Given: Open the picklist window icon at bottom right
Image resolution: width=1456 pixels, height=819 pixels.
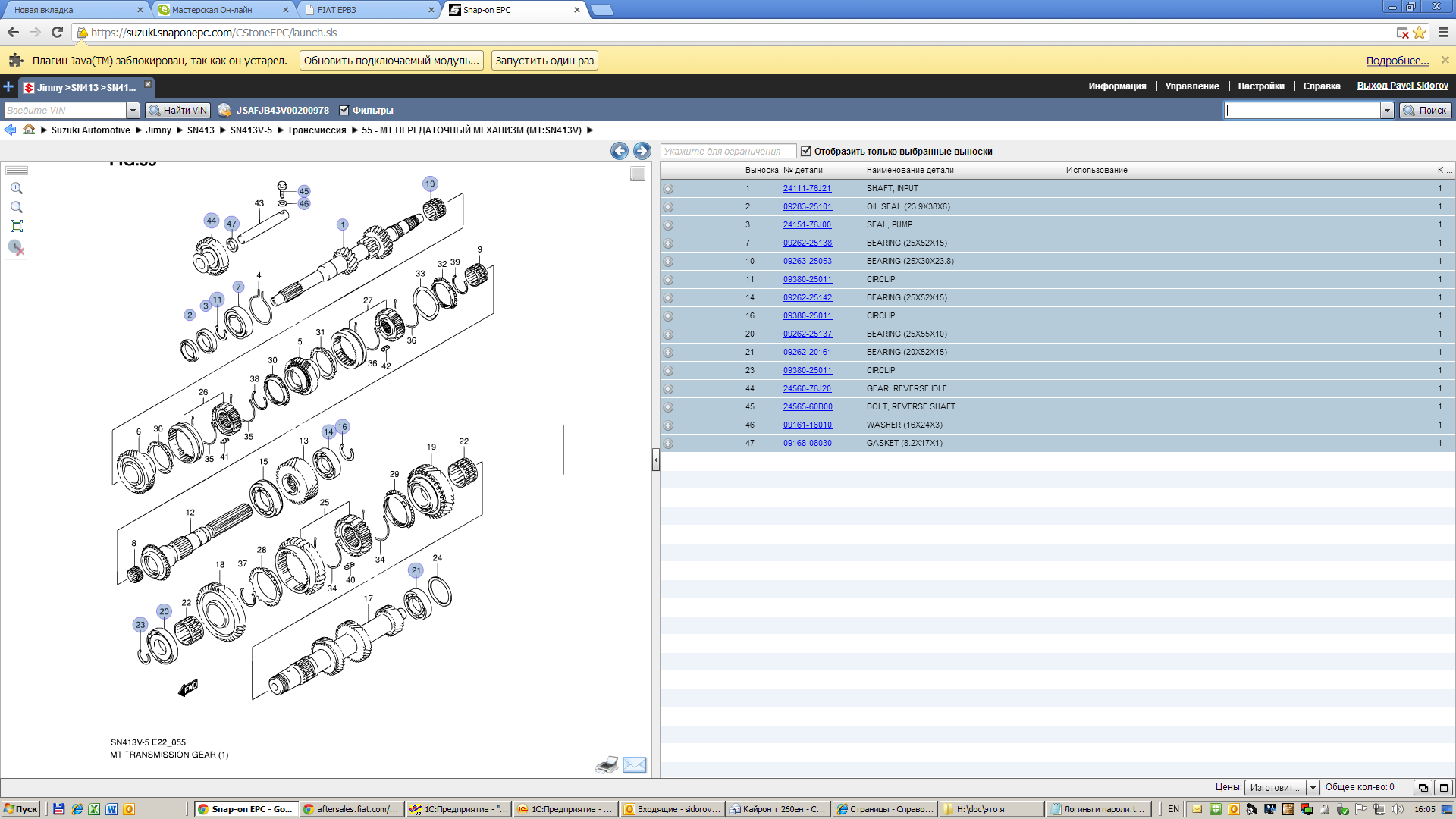Looking at the screenshot, I should (1423, 788).
